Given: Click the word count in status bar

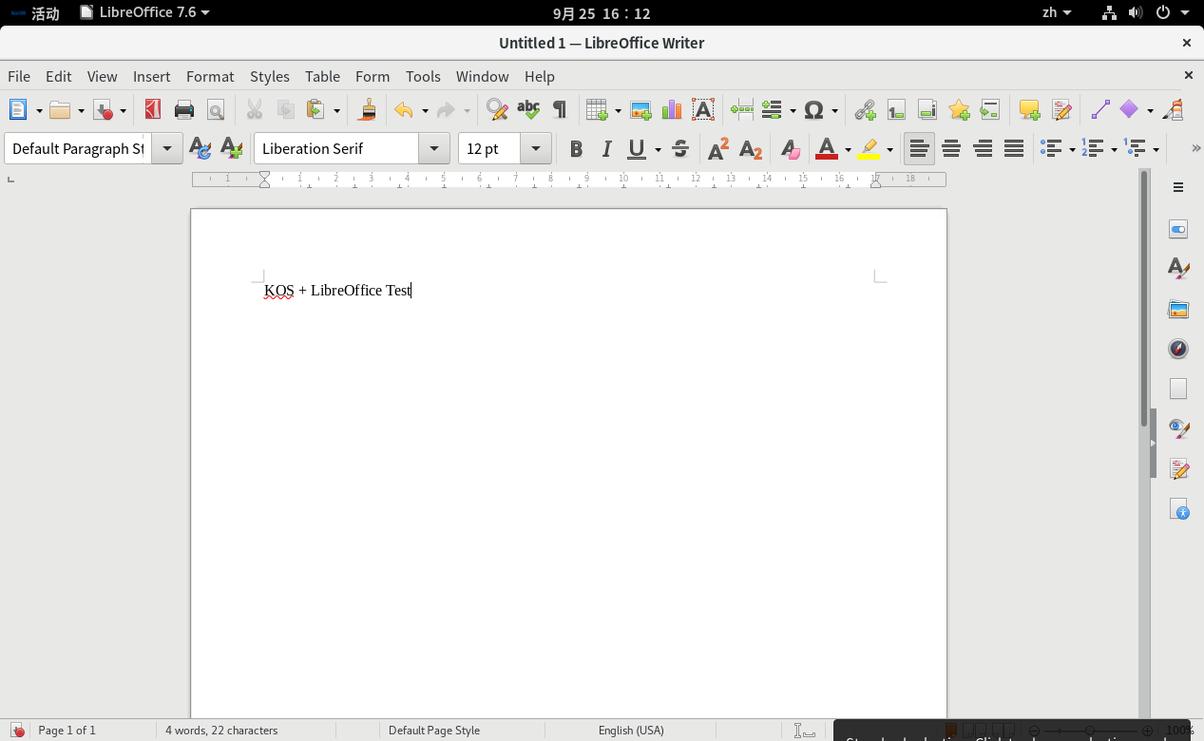Looking at the screenshot, I should pyautogui.click(x=220, y=730).
